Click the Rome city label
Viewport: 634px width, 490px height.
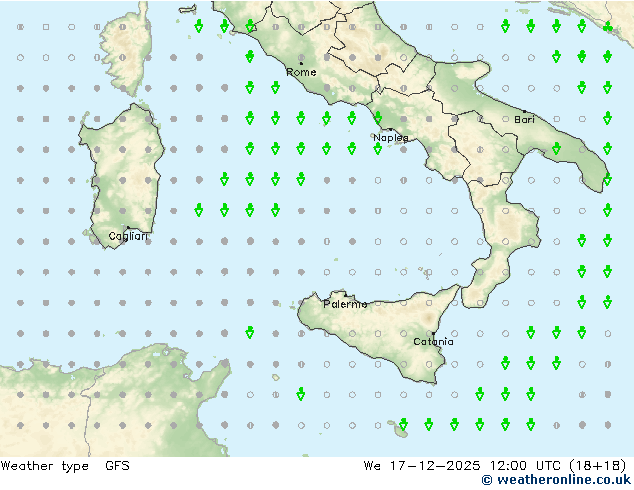[x=301, y=72]
